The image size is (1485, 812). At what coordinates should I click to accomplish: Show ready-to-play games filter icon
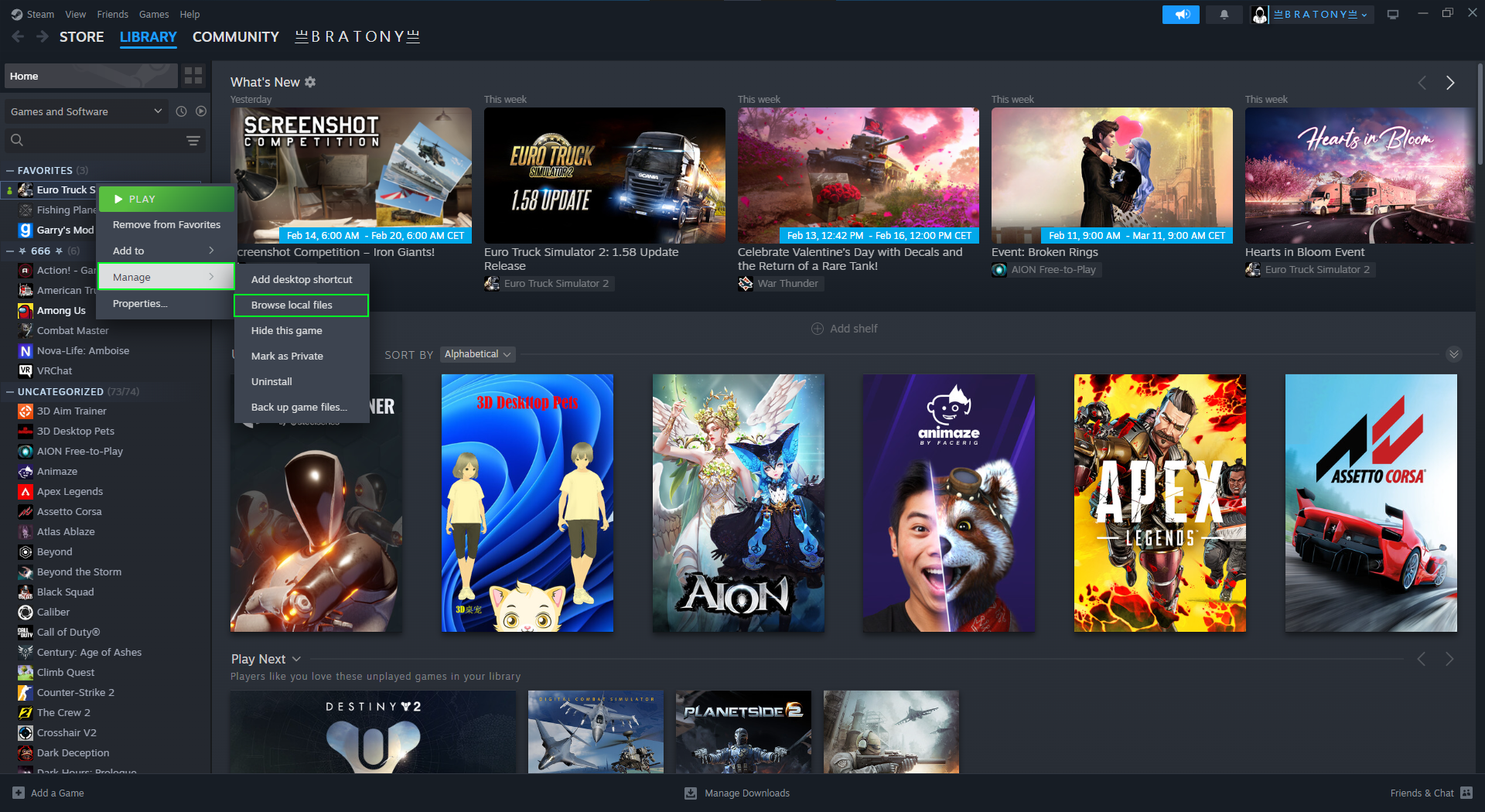click(201, 111)
